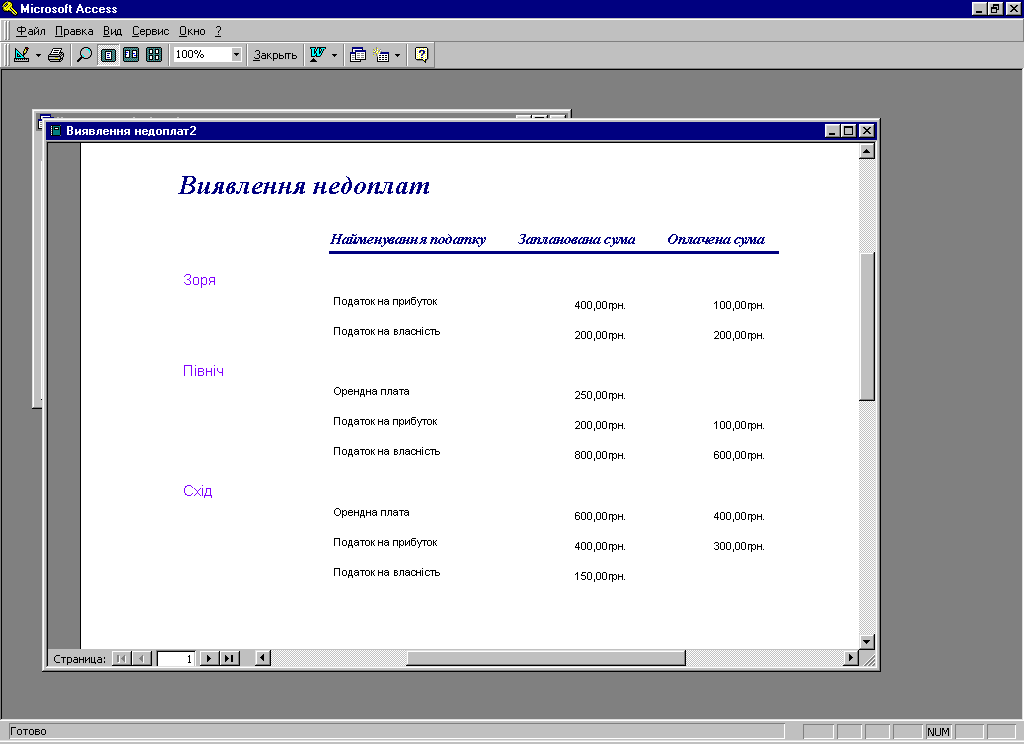The width and height of the screenshot is (1024, 744).
Task: Click the resize grip of report window
Action: point(869,660)
